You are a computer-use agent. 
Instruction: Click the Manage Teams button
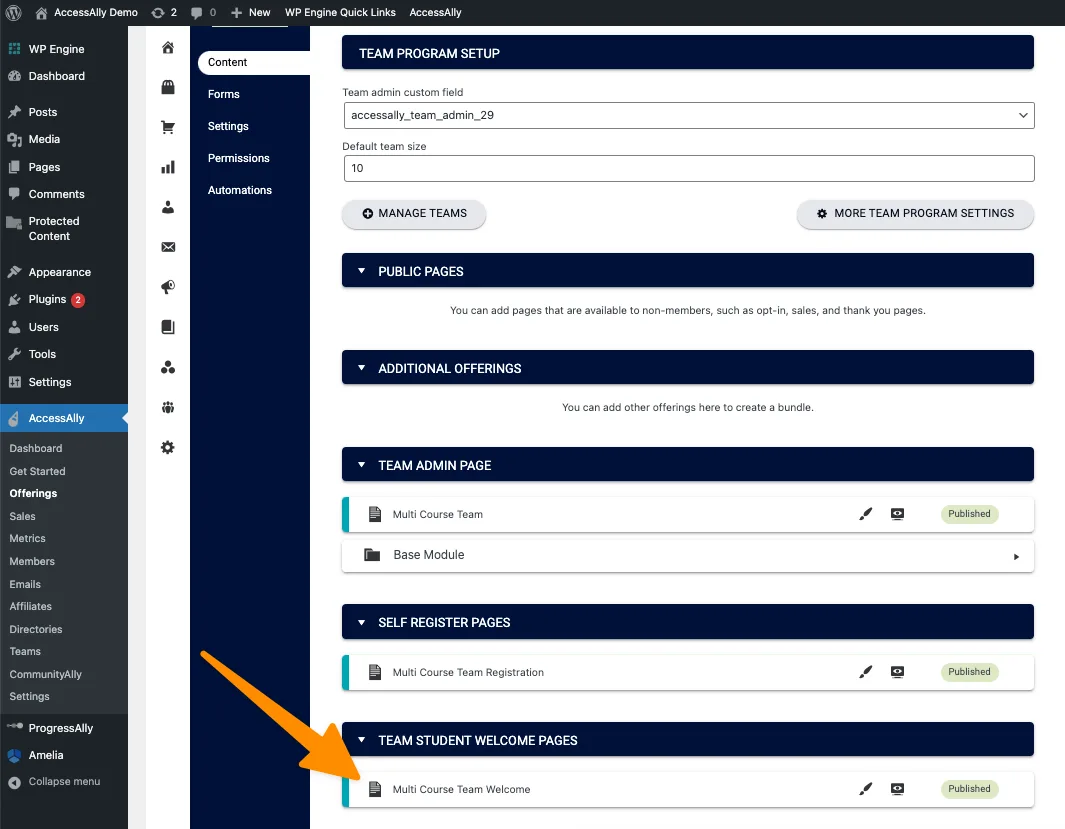coord(414,213)
